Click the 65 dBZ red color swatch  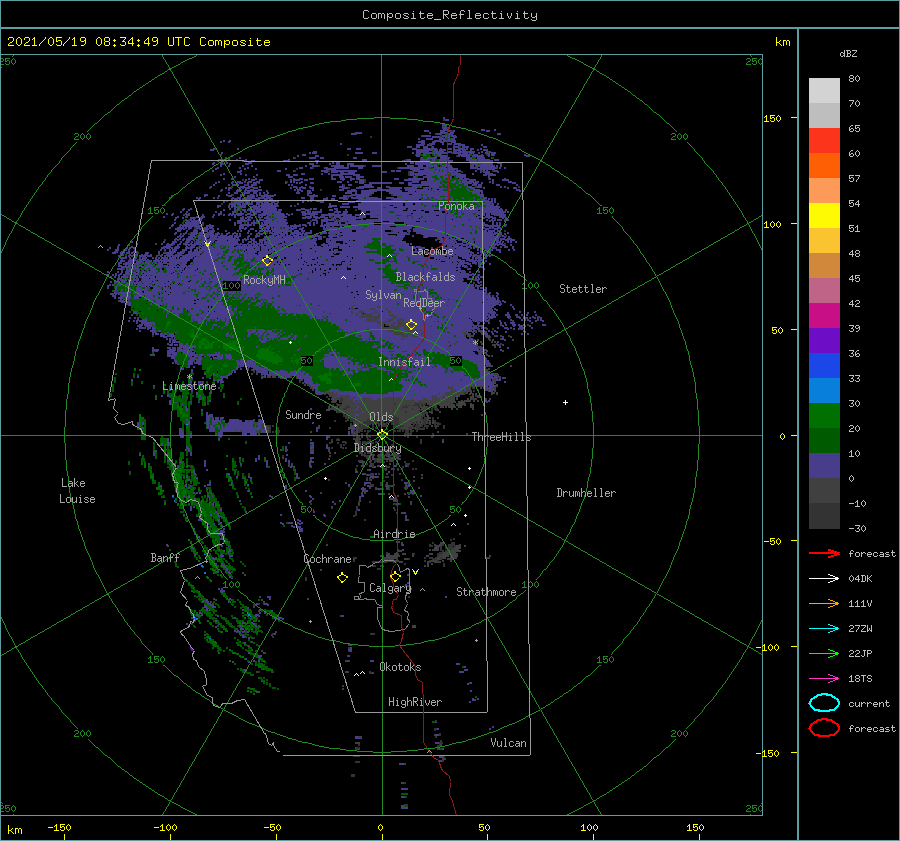pyautogui.click(x=824, y=141)
